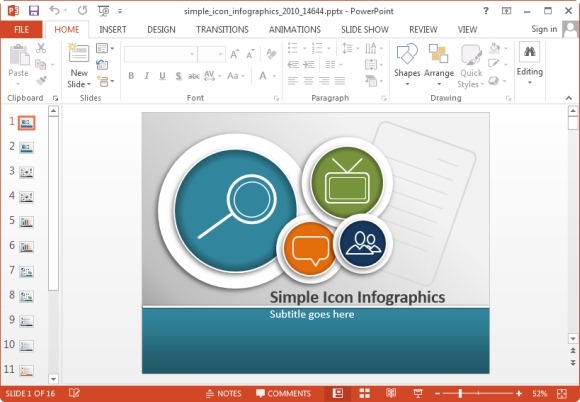Toggle Underline formatting
This screenshot has width=580, height=402.
tap(162, 76)
